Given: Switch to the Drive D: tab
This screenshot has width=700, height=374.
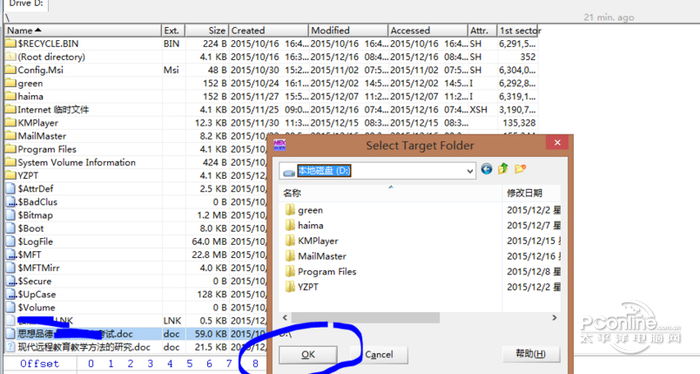Looking at the screenshot, I should [x=26, y=4].
